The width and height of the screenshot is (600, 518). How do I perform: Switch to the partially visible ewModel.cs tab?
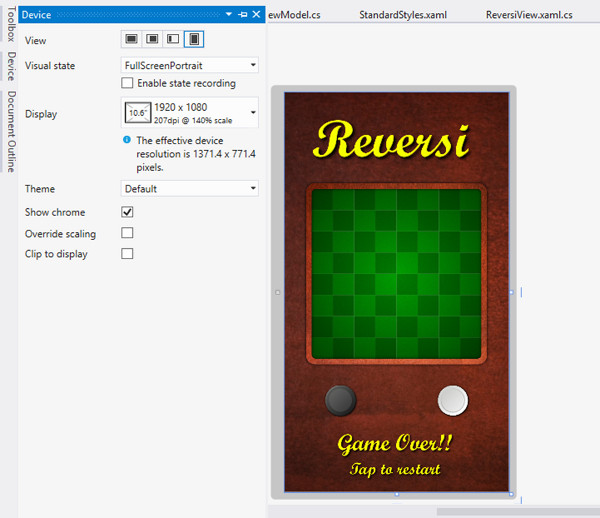click(x=294, y=15)
